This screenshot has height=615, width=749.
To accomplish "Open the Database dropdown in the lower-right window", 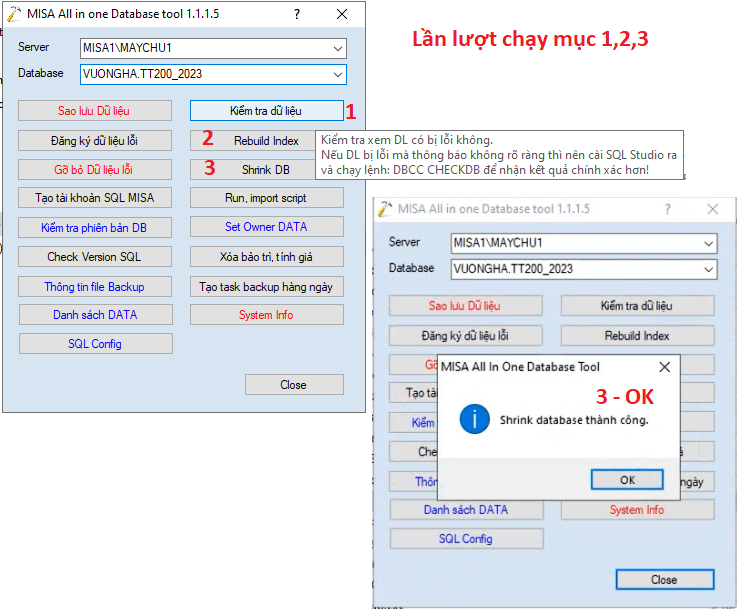I will click(708, 269).
